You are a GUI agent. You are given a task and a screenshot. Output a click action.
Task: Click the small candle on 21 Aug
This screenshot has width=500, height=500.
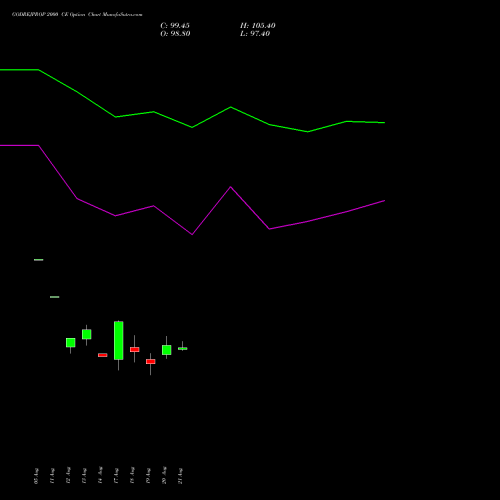(x=183, y=348)
